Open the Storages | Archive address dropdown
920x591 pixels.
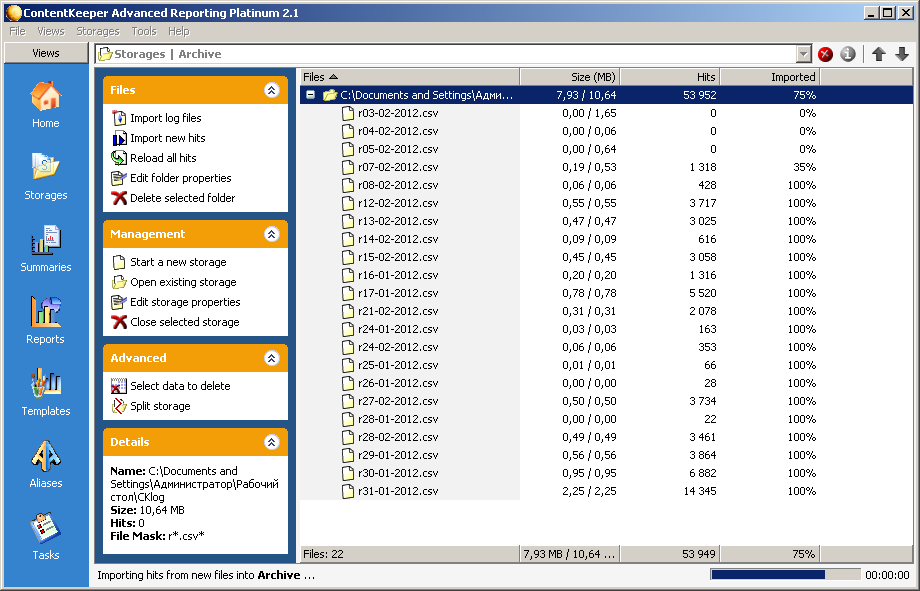click(804, 54)
